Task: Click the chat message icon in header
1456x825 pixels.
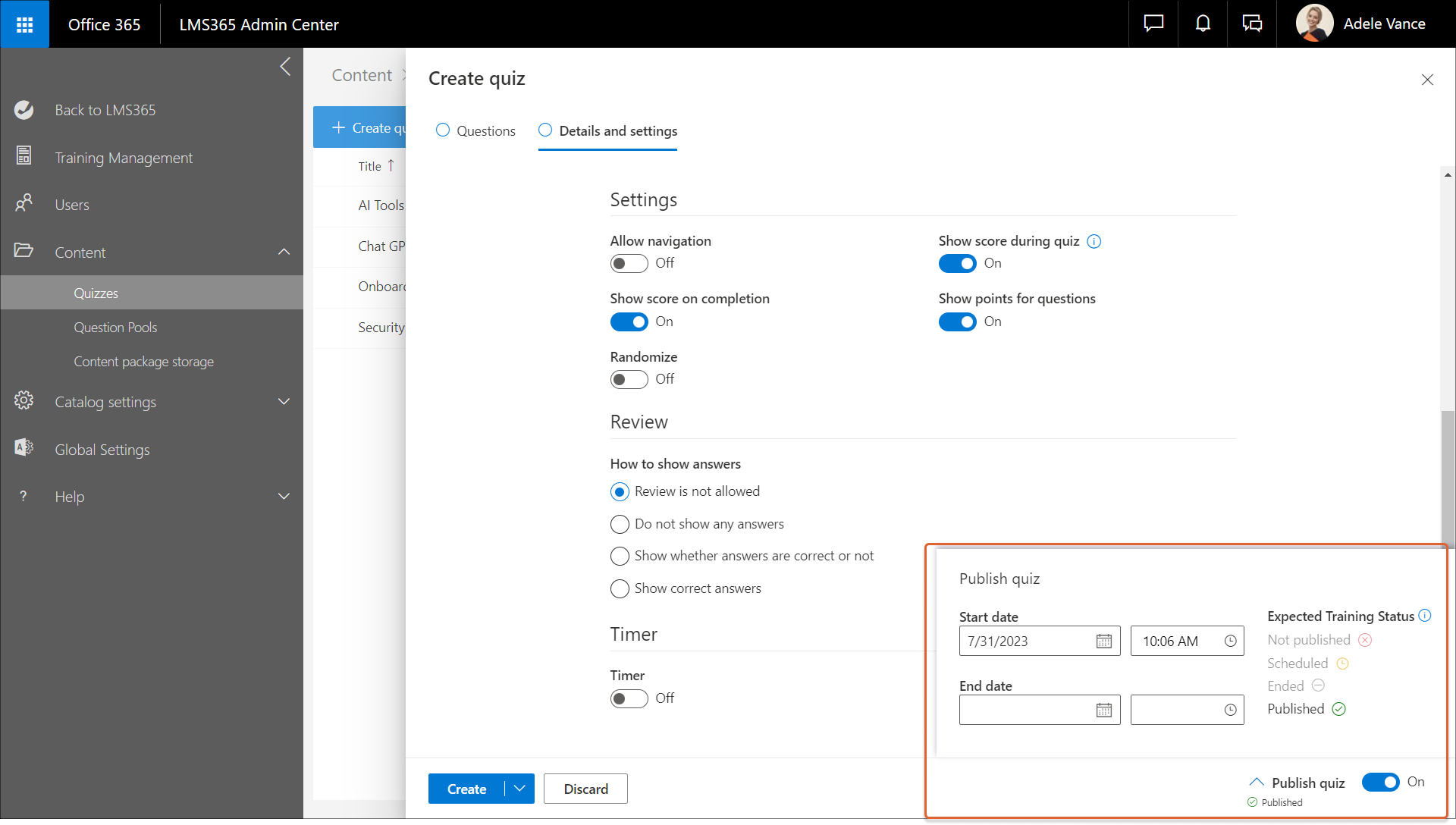Action: 1153,24
